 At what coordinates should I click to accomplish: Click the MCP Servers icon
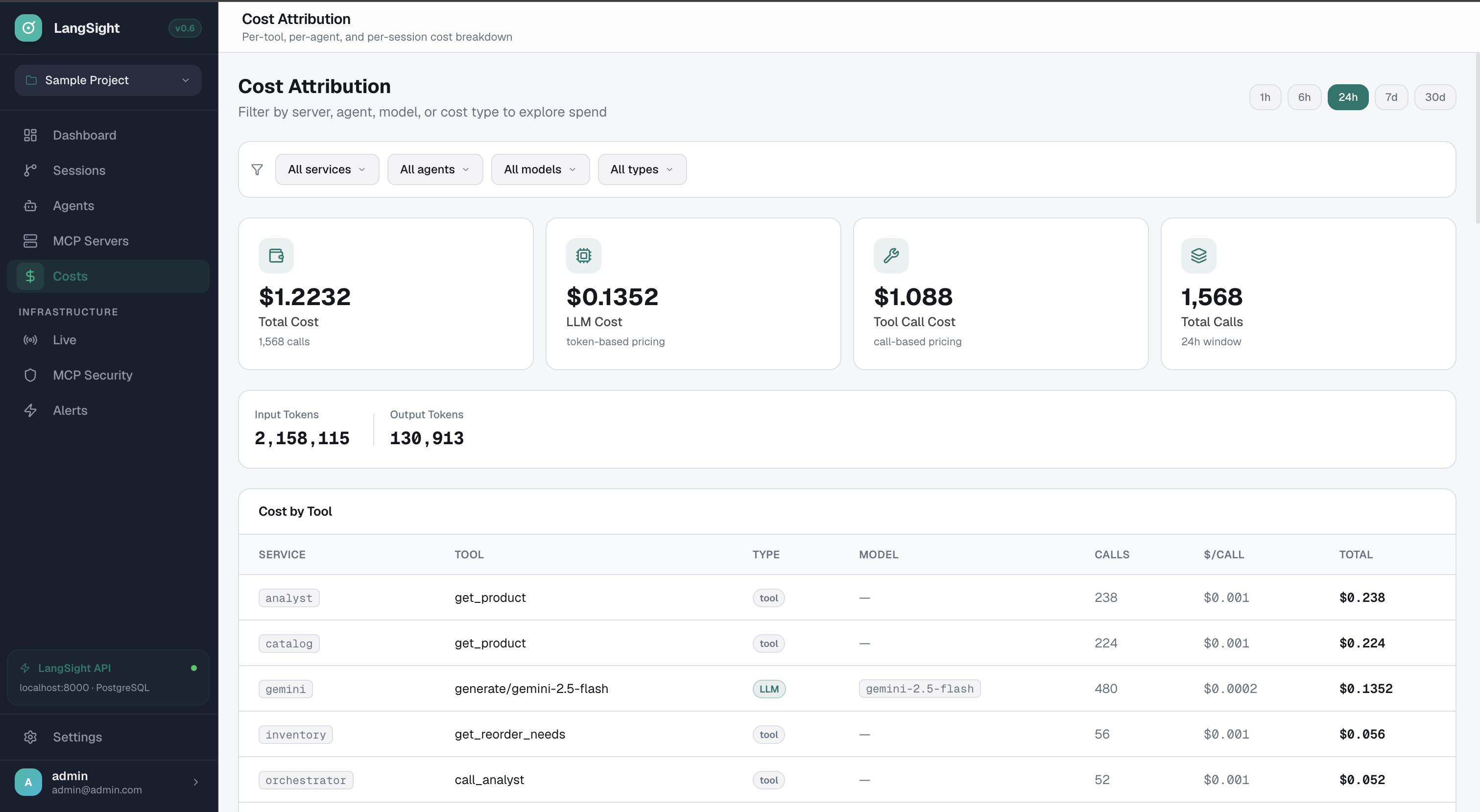30,241
